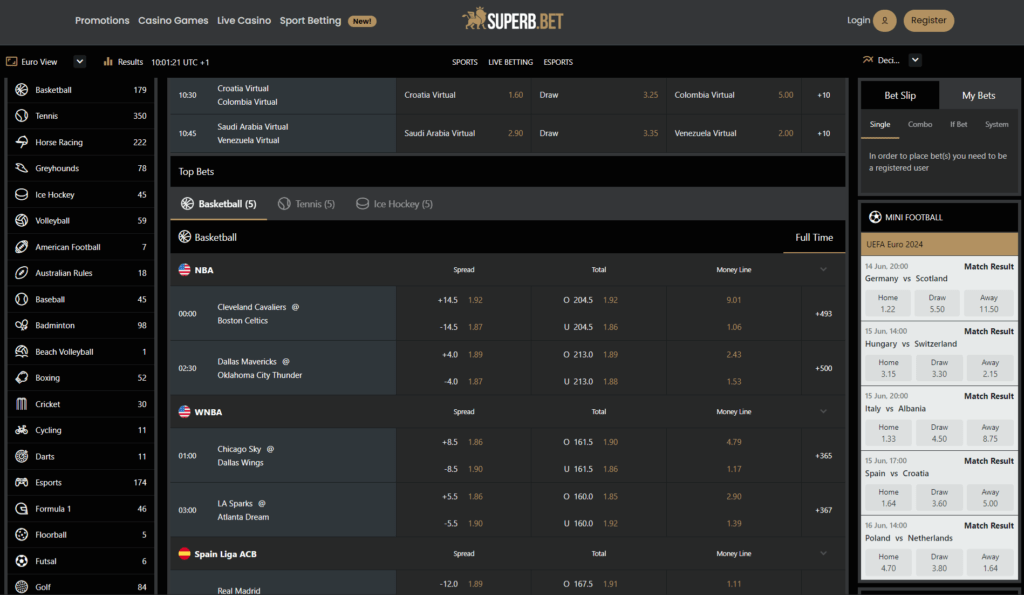Open the Ice Hockey (5) top bets tab
1024x595 pixels.
coord(394,203)
